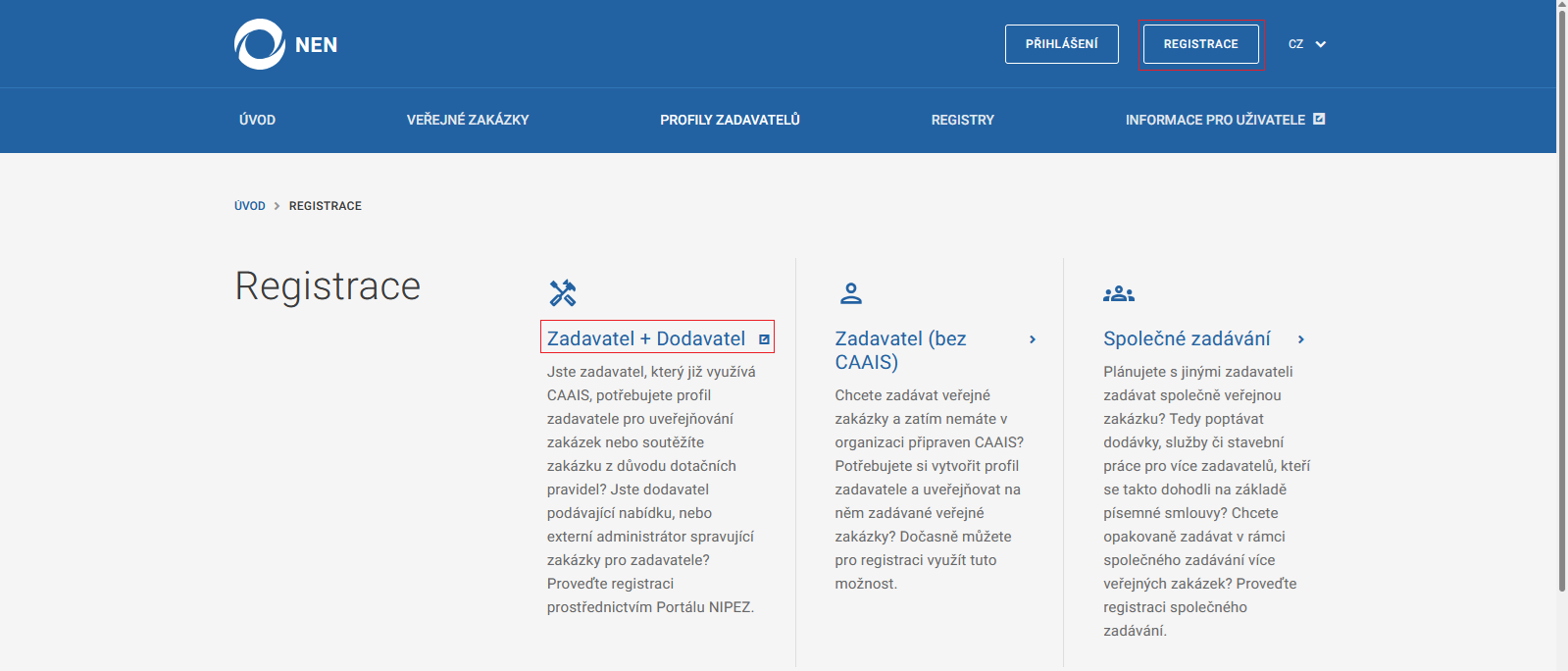Click the crossed tools icon above Zadavatel + Dodavatel

pos(563,292)
